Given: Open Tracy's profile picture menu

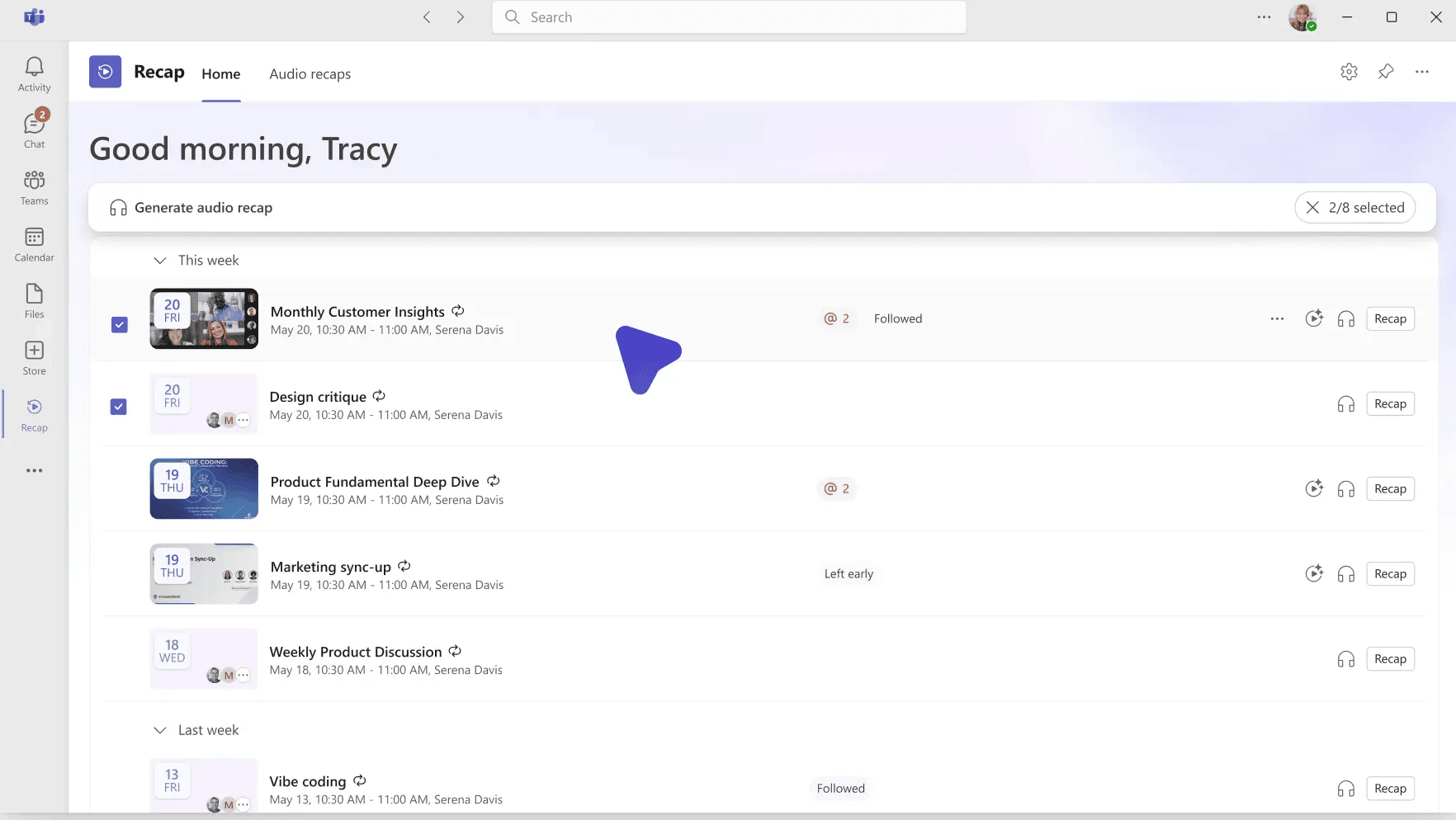Looking at the screenshot, I should (1302, 17).
